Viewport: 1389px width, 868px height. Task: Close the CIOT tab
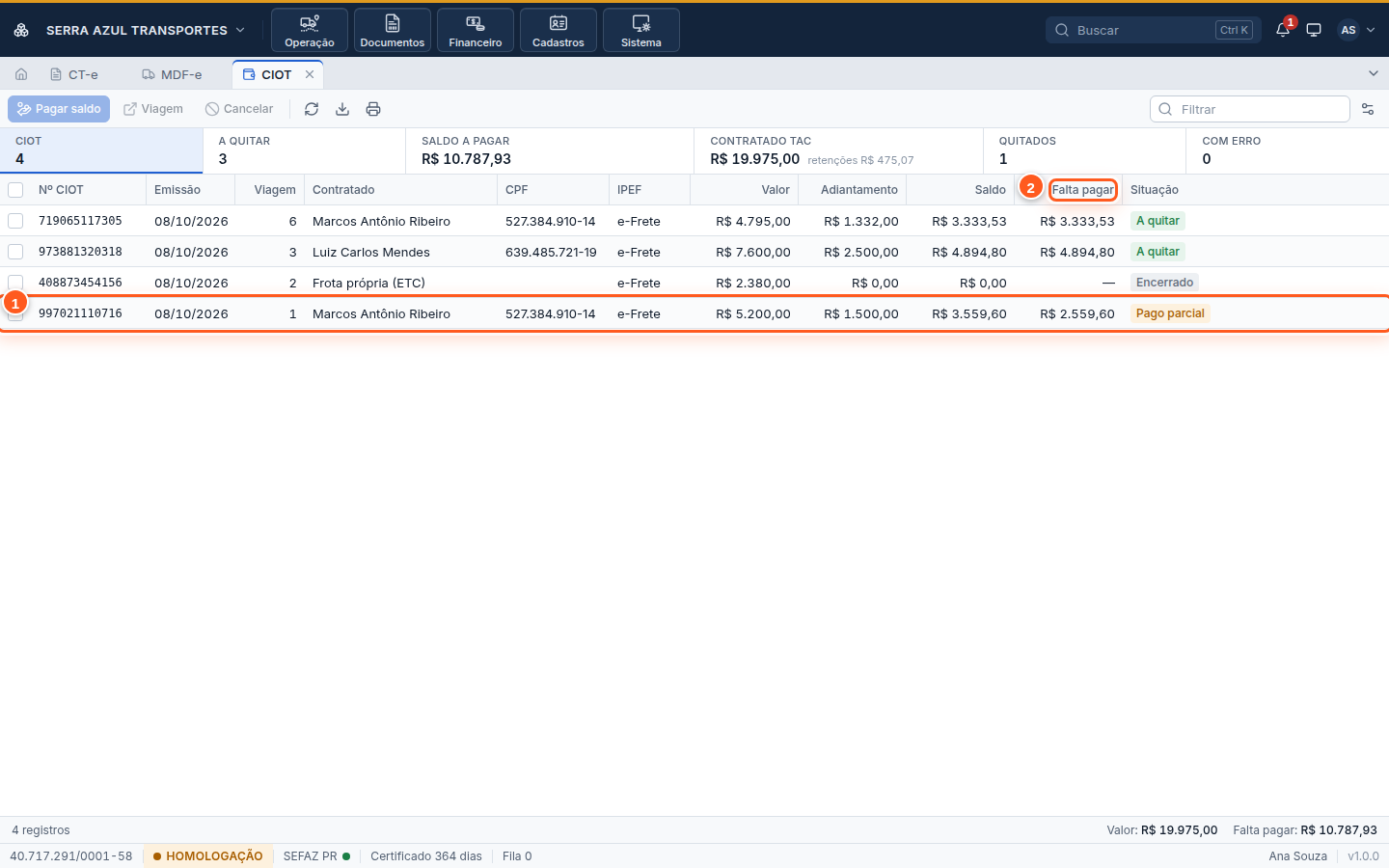pyautogui.click(x=310, y=74)
